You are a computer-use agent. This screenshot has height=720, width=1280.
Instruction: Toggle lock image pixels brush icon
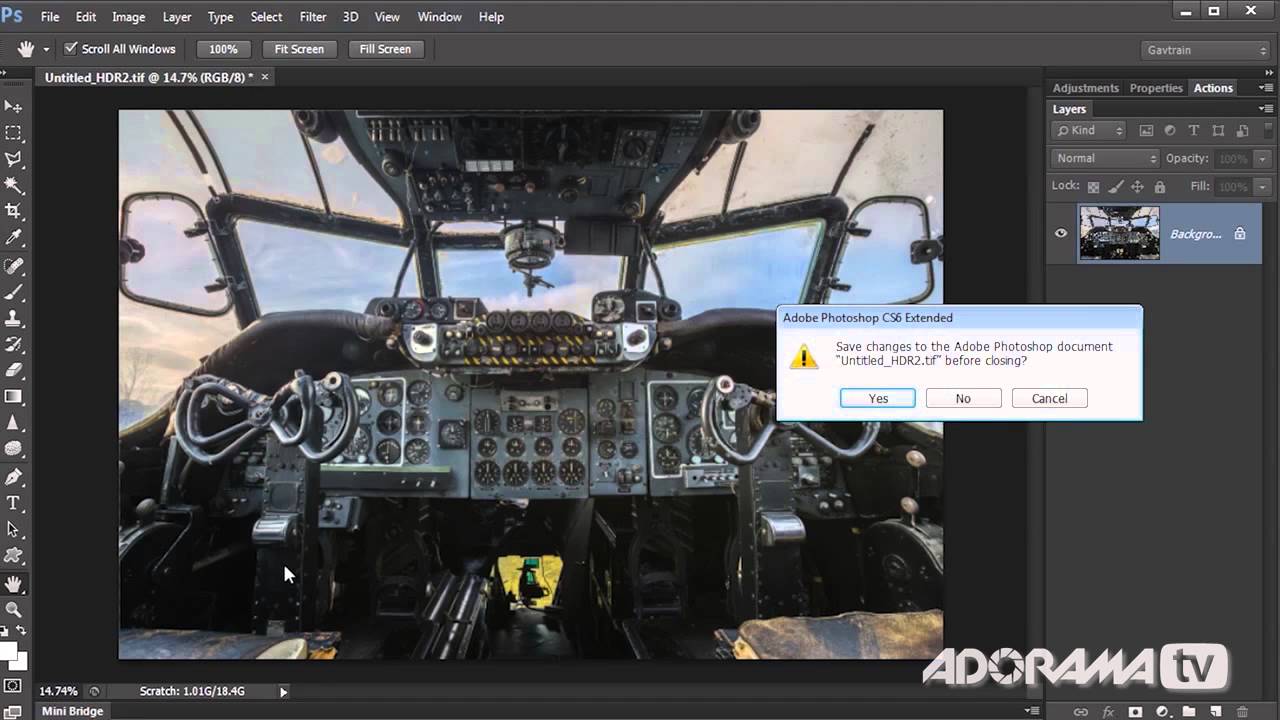pos(1115,187)
